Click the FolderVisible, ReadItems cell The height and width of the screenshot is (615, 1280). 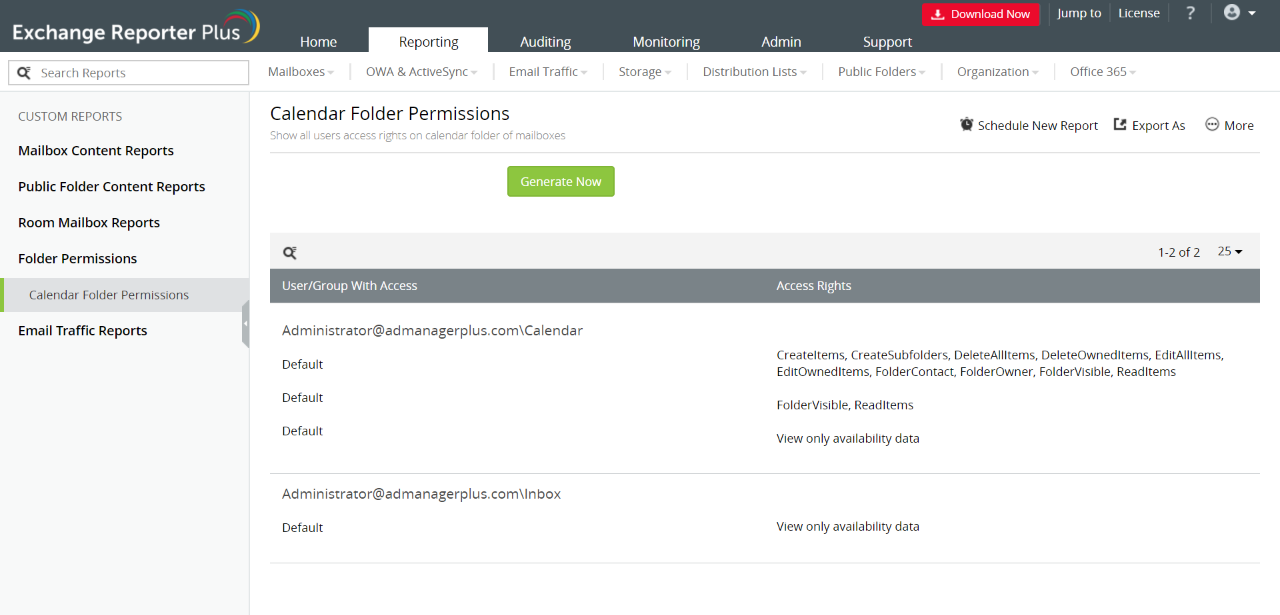click(845, 405)
